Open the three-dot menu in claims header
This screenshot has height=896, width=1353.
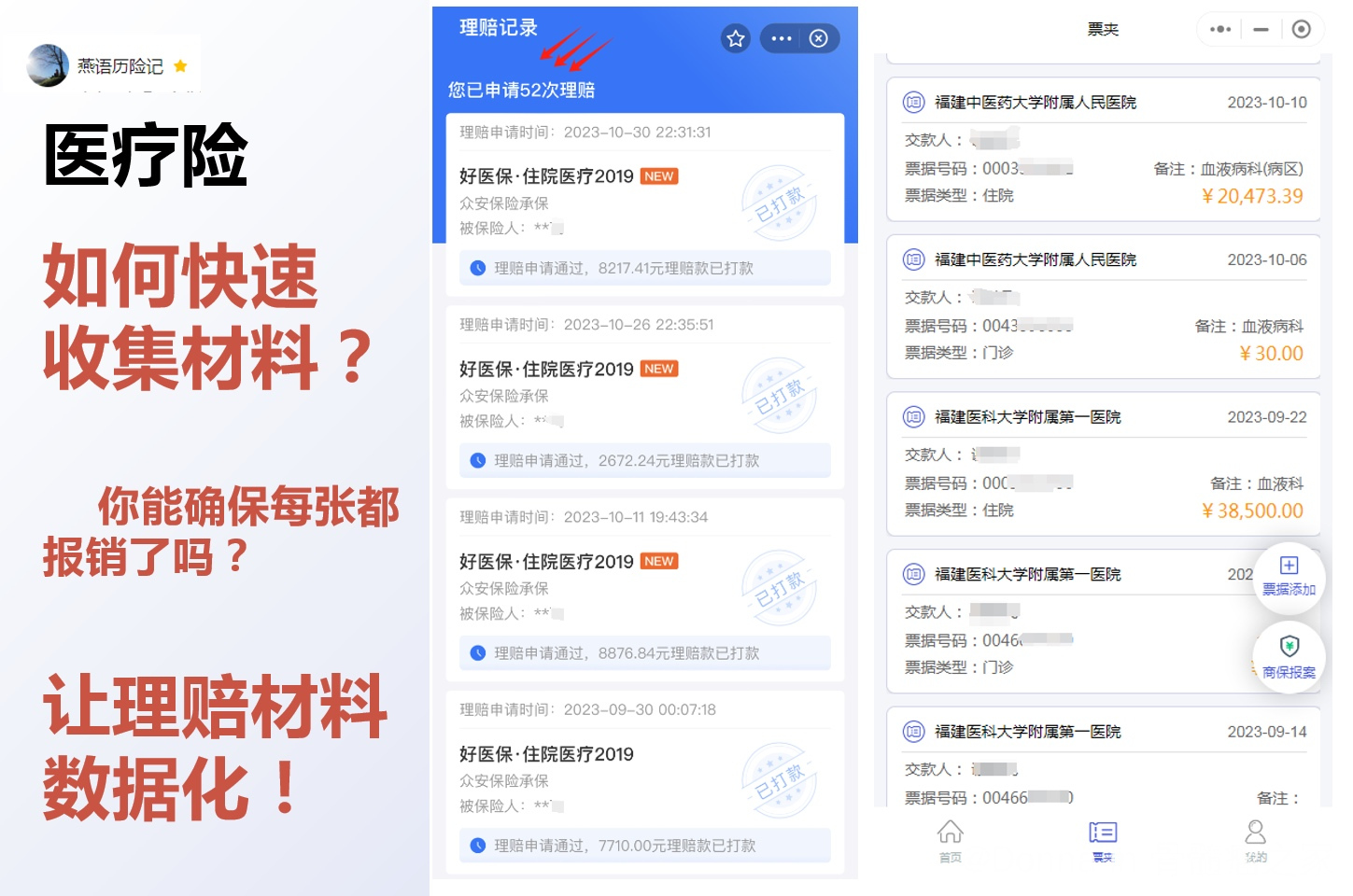782,38
